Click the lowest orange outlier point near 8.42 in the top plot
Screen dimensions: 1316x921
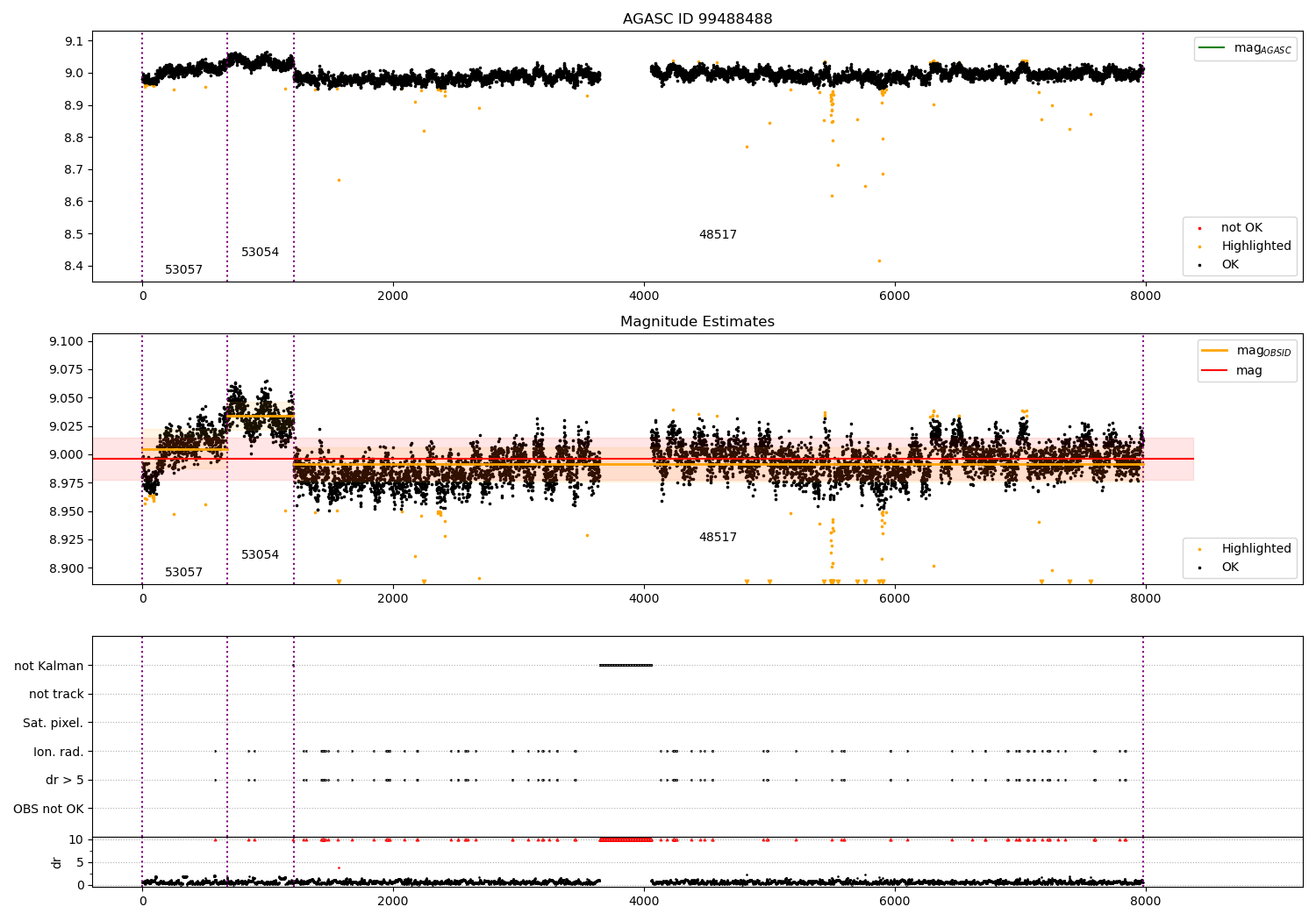879,261
